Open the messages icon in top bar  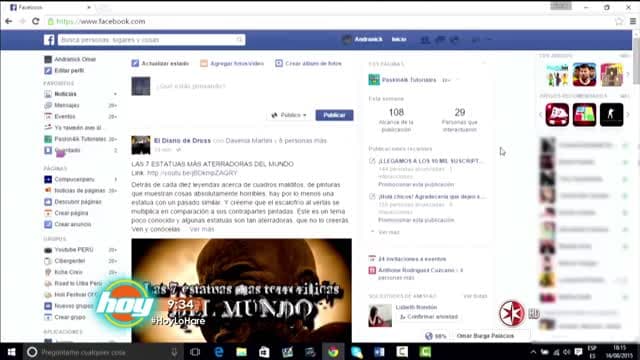[x=440, y=40]
